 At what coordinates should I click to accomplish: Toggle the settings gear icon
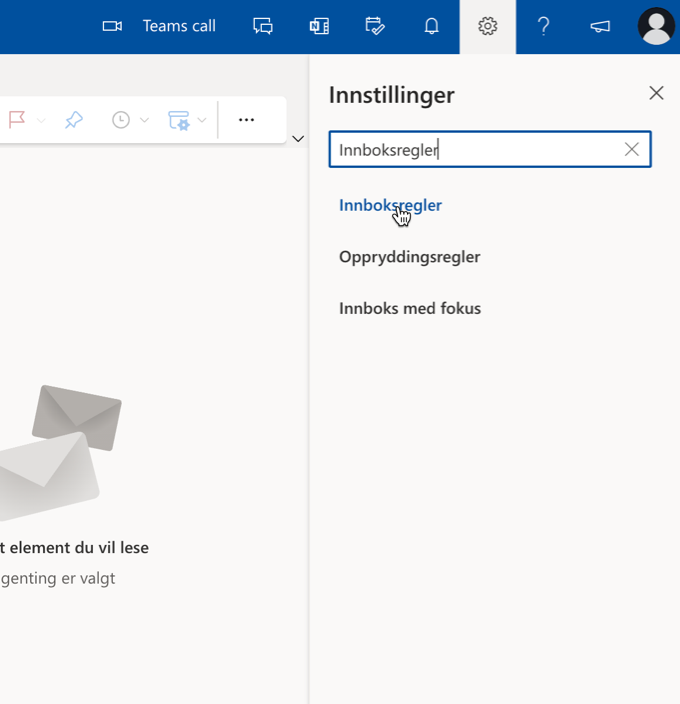click(488, 27)
